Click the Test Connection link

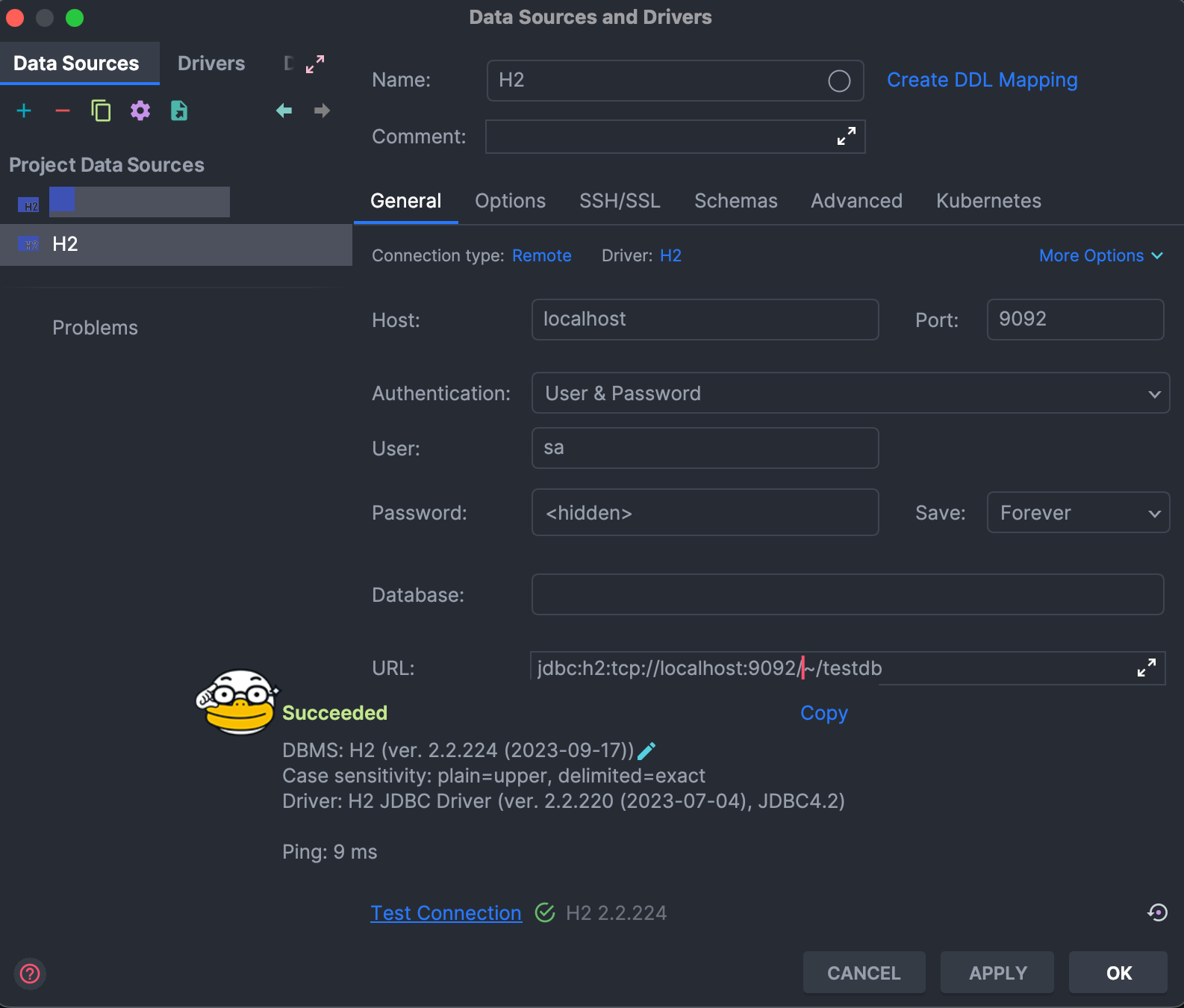point(446,912)
